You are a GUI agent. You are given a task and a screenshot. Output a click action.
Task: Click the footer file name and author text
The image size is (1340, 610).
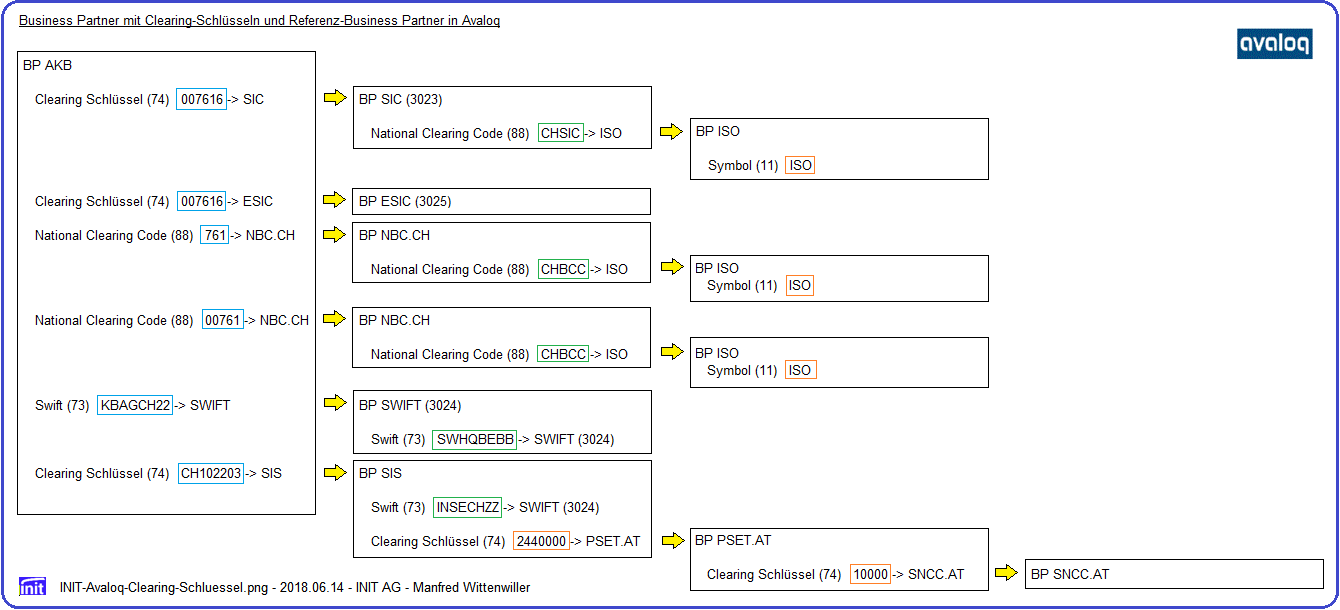(x=295, y=587)
